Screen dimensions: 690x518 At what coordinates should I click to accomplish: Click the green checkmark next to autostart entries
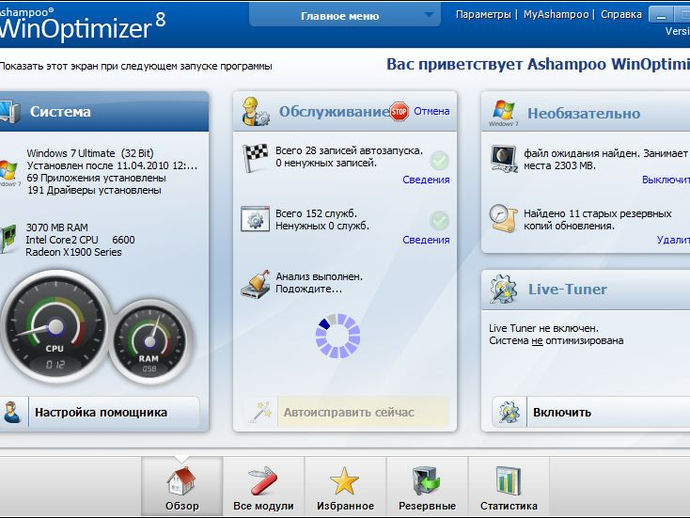click(x=439, y=160)
